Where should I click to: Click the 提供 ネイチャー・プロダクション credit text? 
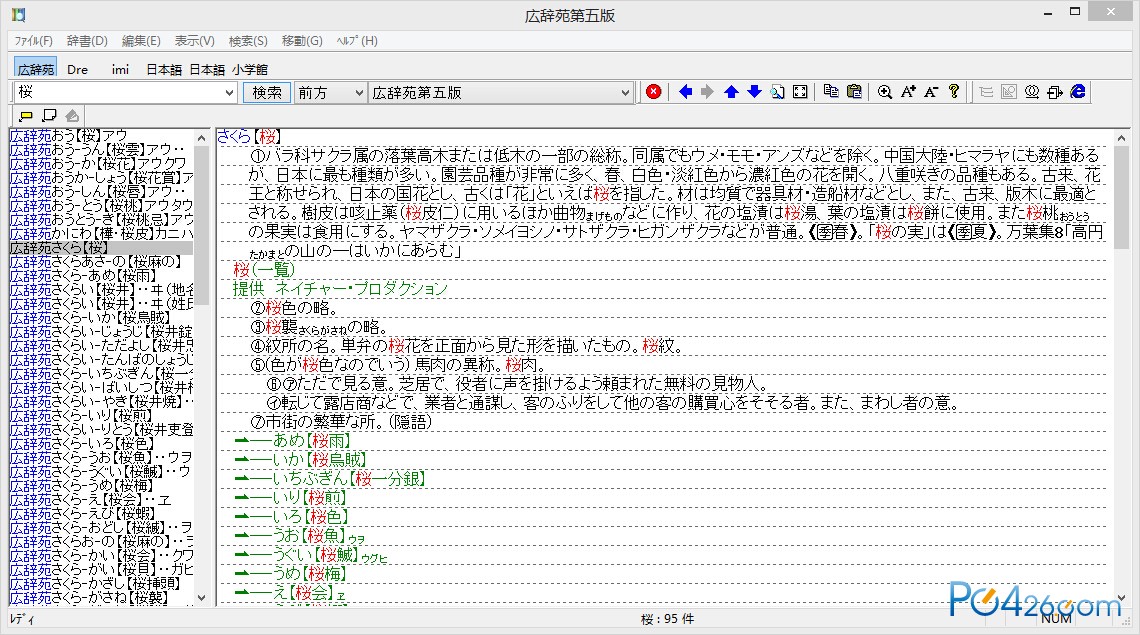340,288
